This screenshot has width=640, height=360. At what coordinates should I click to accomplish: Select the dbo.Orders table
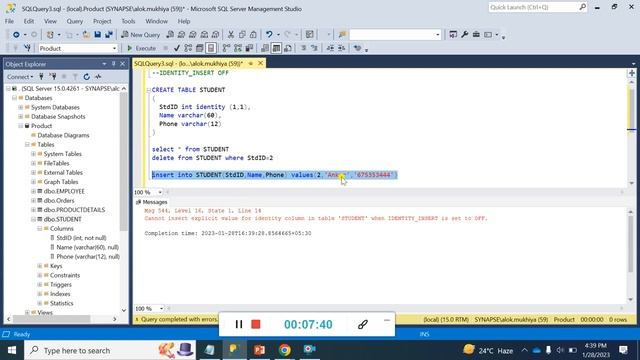coord(59,200)
